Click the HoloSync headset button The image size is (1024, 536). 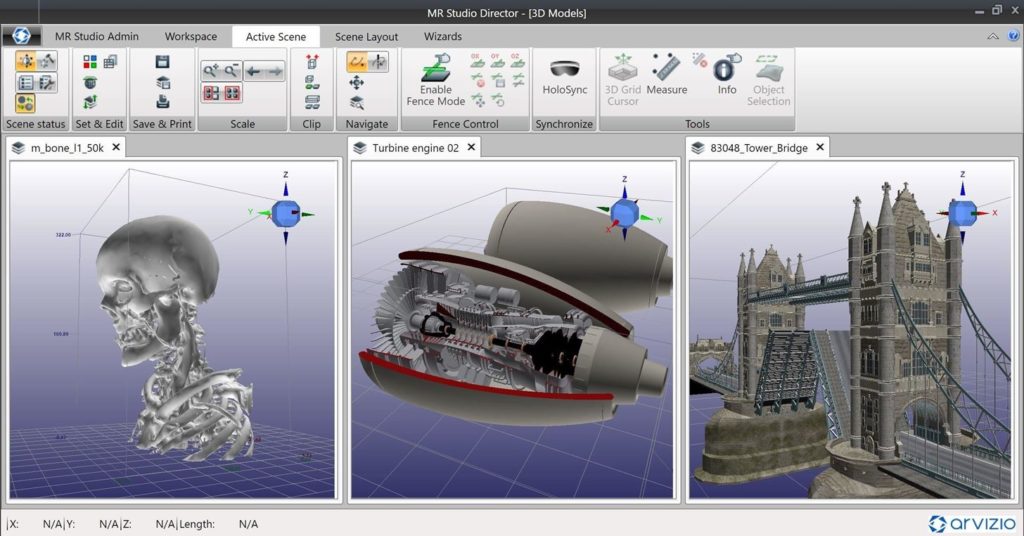[564, 76]
